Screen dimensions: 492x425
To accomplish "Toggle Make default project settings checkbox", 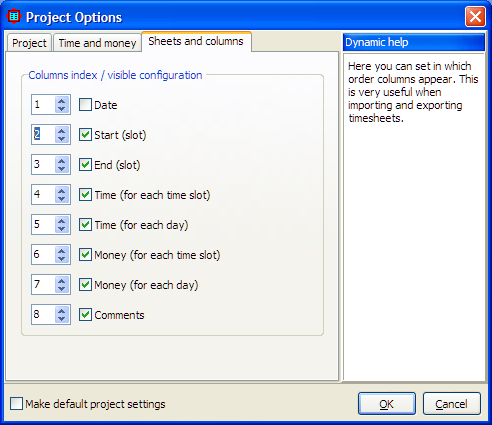I will [x=16, y=403].
